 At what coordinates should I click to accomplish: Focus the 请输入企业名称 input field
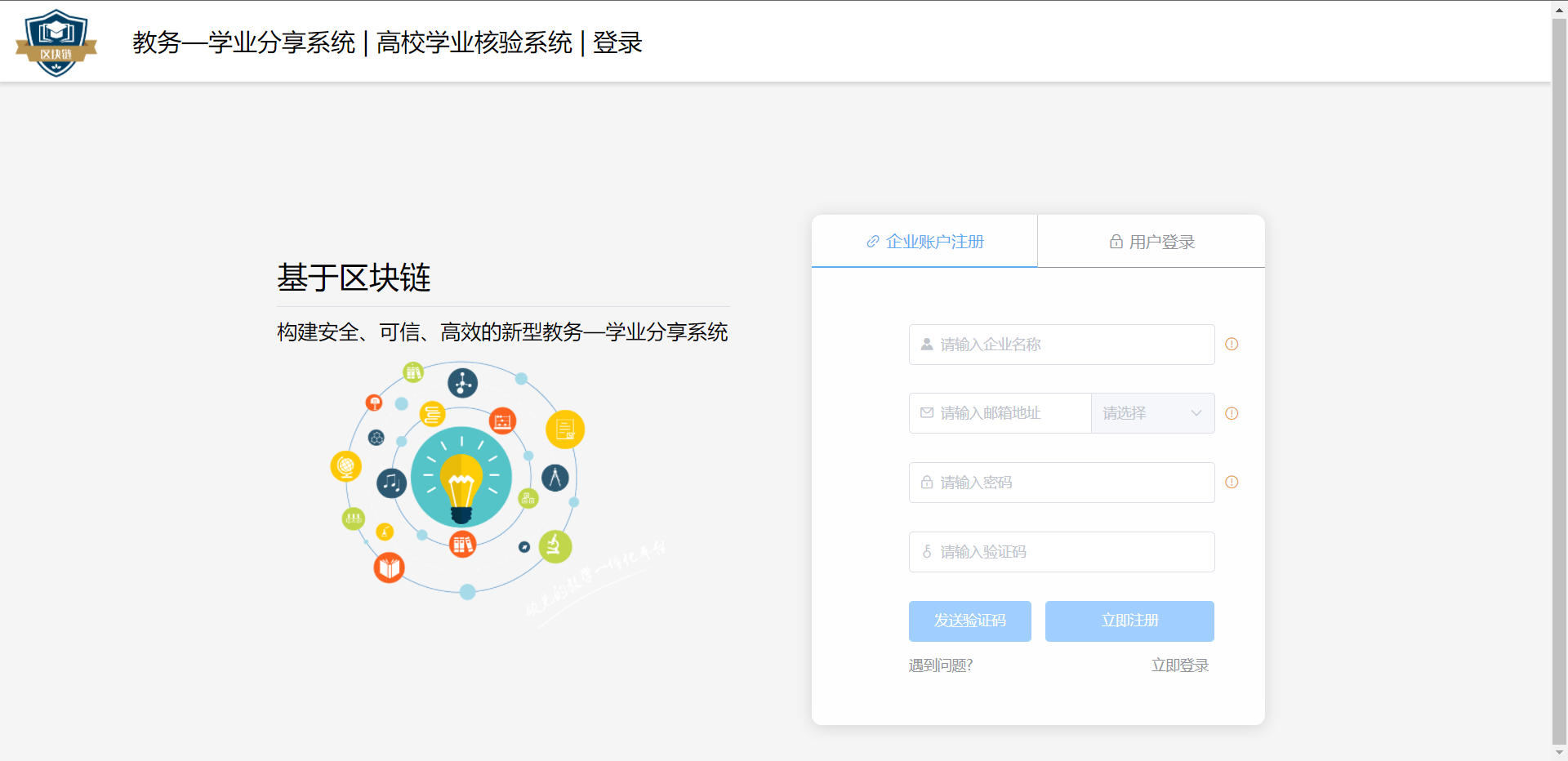(1062, 345)
